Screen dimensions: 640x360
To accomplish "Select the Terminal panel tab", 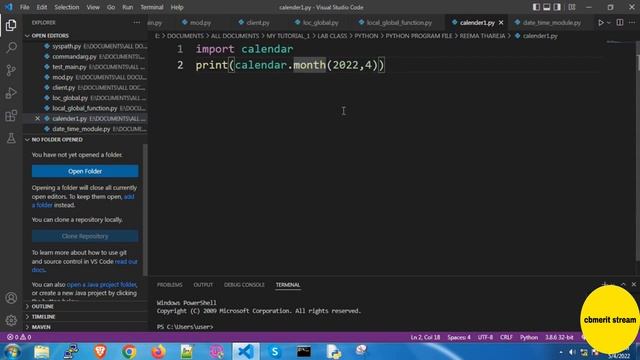I will (x=288, y=284).
